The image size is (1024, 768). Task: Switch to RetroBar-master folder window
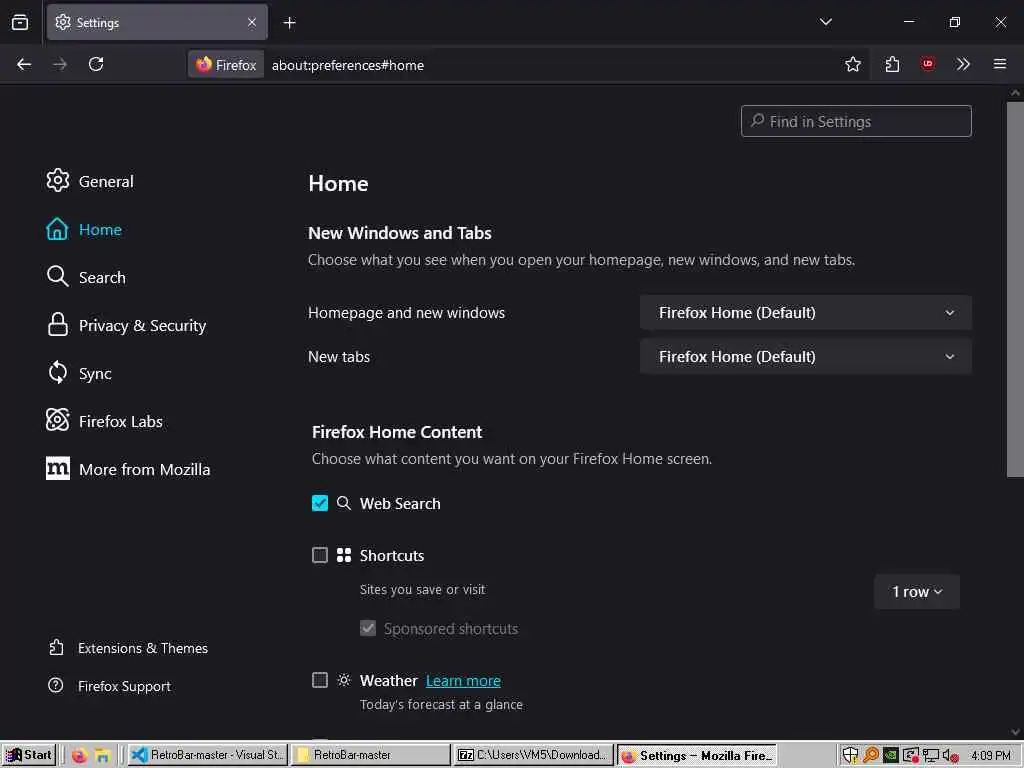coord(371,755)
